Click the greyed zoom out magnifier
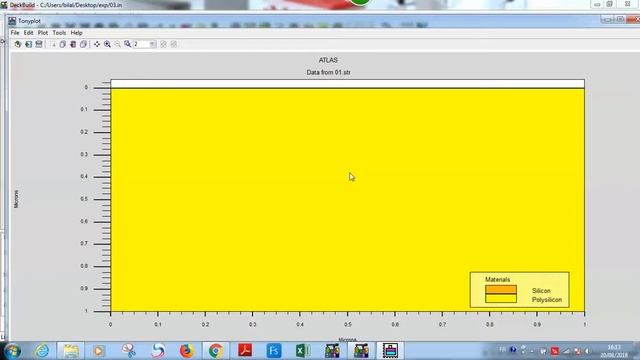The image size is (640, 360). tap(118, 44)
